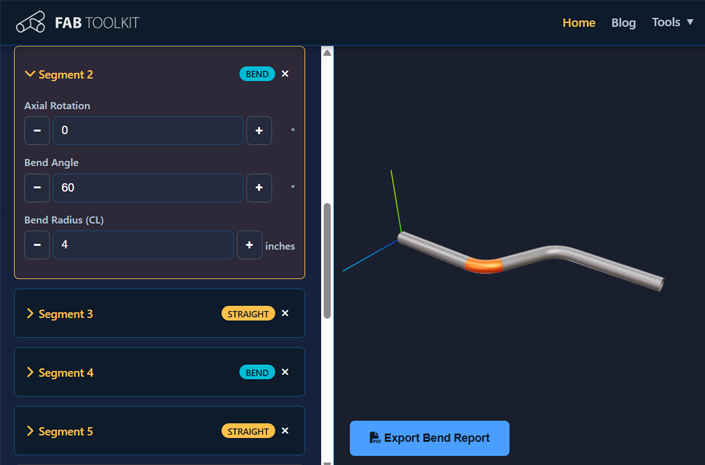Screen dimensions: 705x465
Task: Expand Segment 3 with its chevron
Action: pos(30,313)
